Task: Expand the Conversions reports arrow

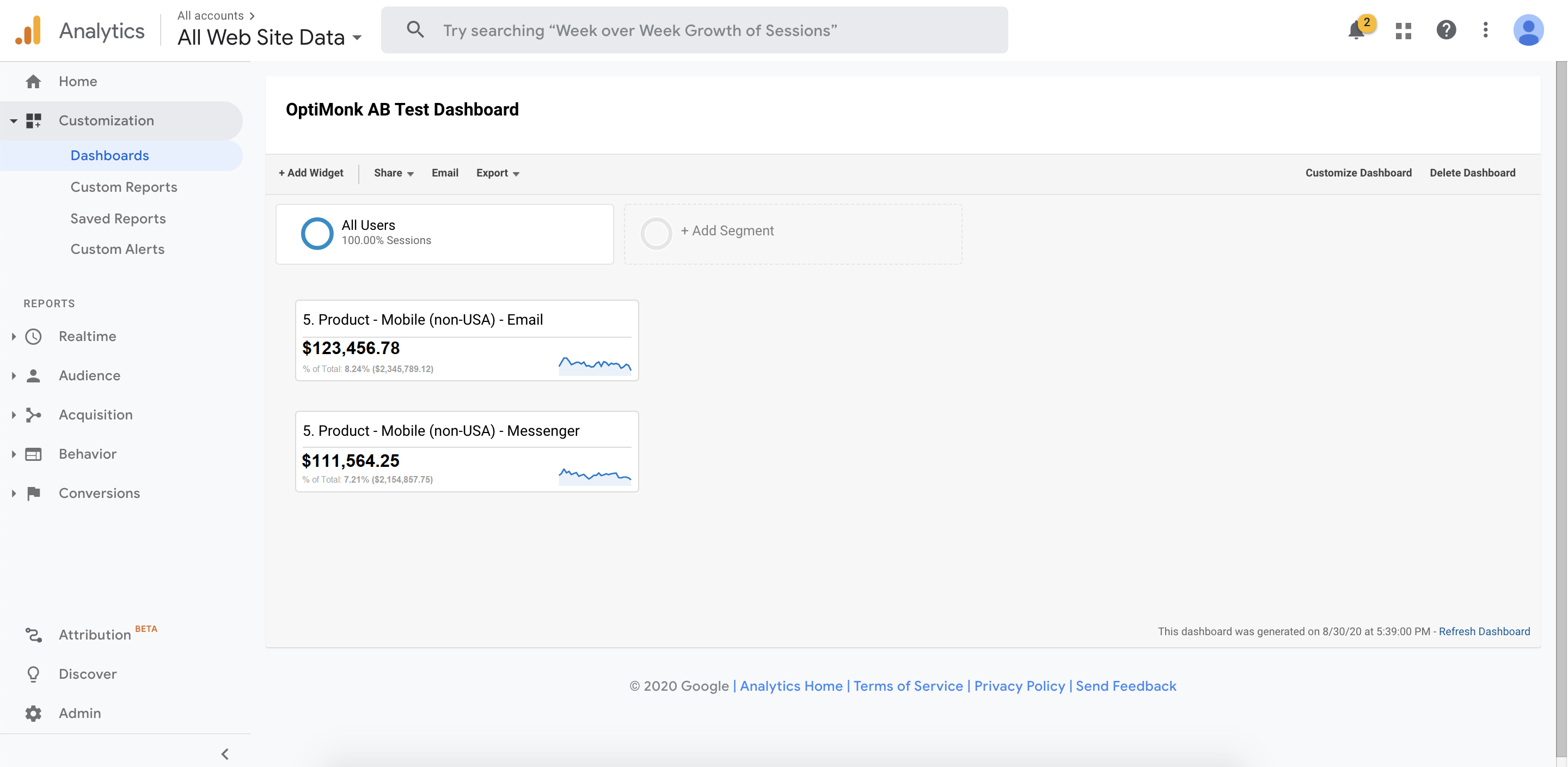Action: click(14, 494)
